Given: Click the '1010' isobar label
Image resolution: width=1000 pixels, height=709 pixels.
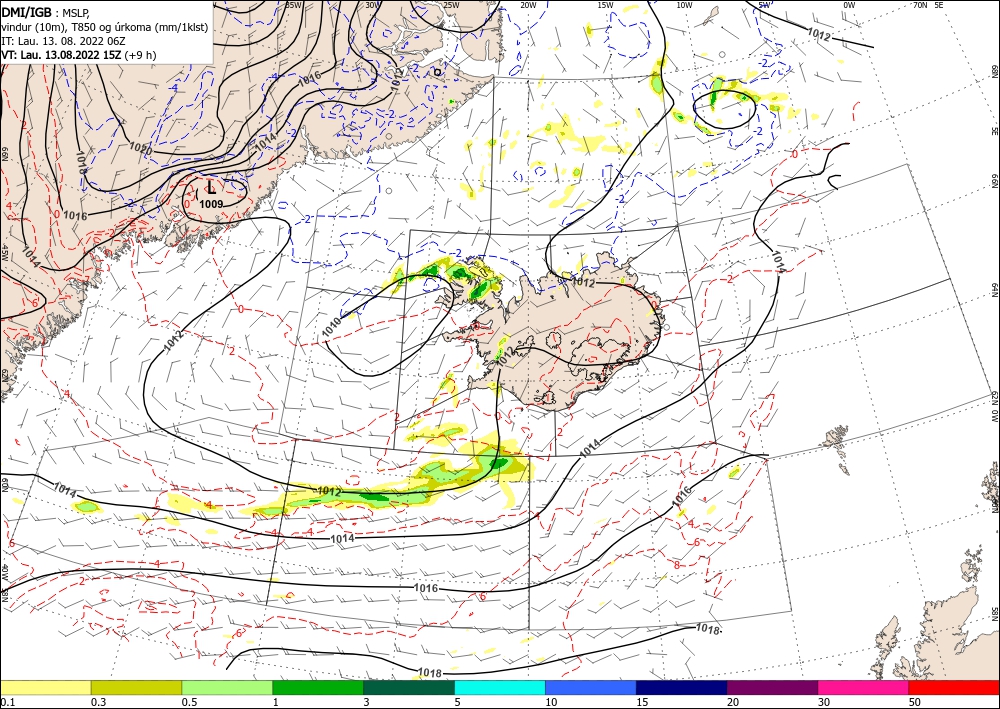Looking at the screenshot, I should [332, 326].
